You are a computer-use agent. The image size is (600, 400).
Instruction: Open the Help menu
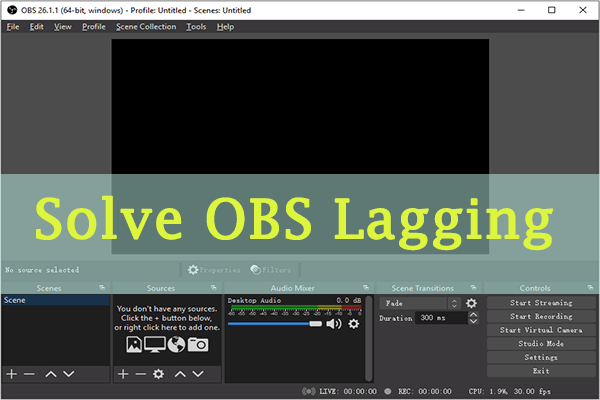[x=225, y=27]
